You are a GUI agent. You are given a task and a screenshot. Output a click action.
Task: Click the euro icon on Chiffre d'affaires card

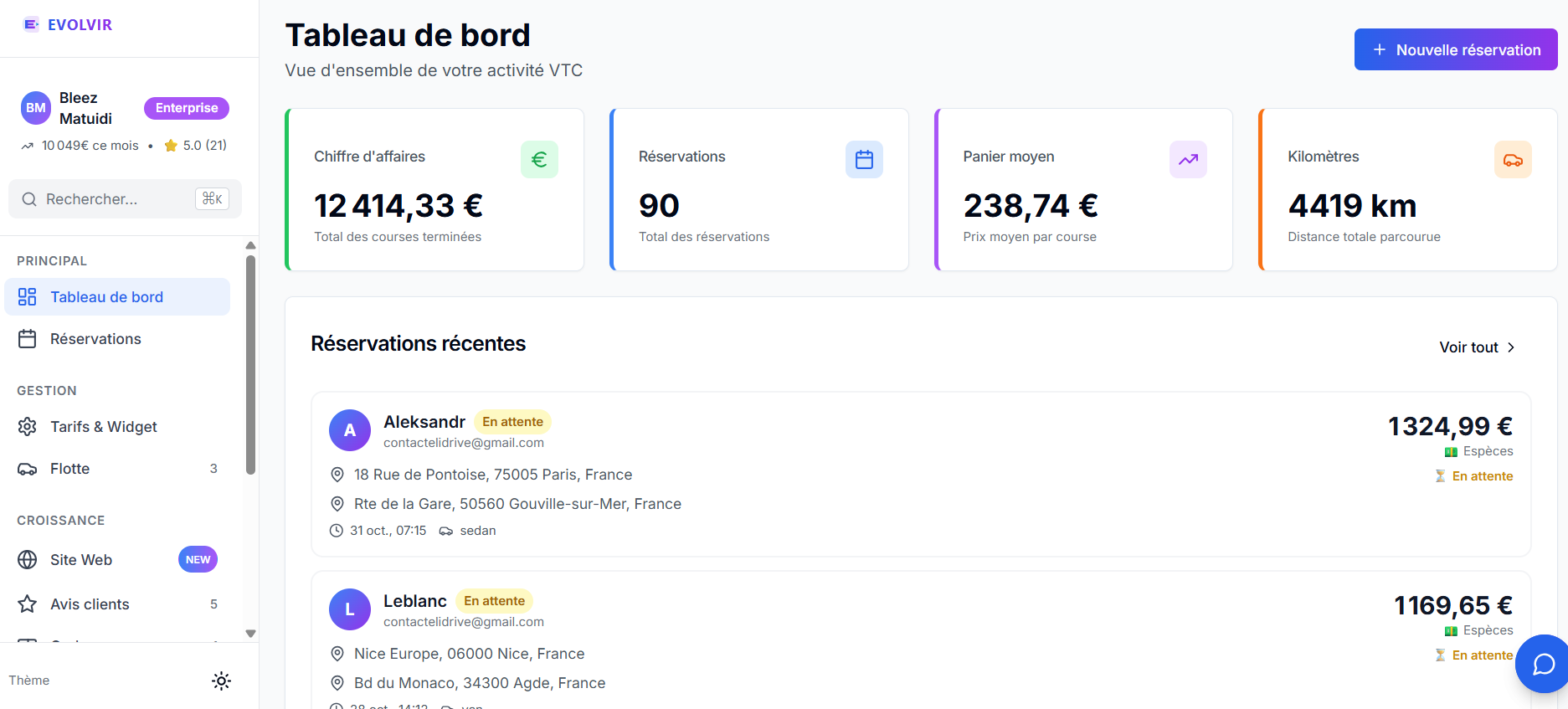pyautogui.click(x=540, y=159)
